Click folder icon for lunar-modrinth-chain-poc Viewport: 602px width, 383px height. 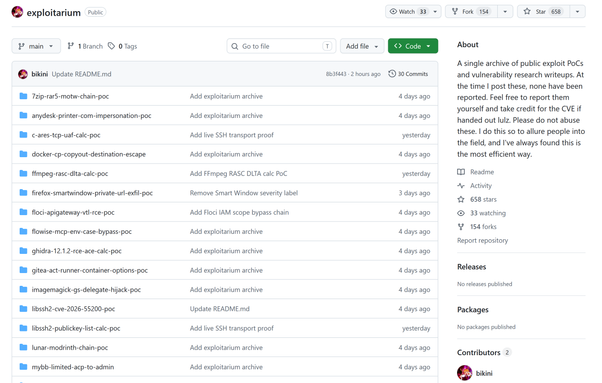coord(23,347)
